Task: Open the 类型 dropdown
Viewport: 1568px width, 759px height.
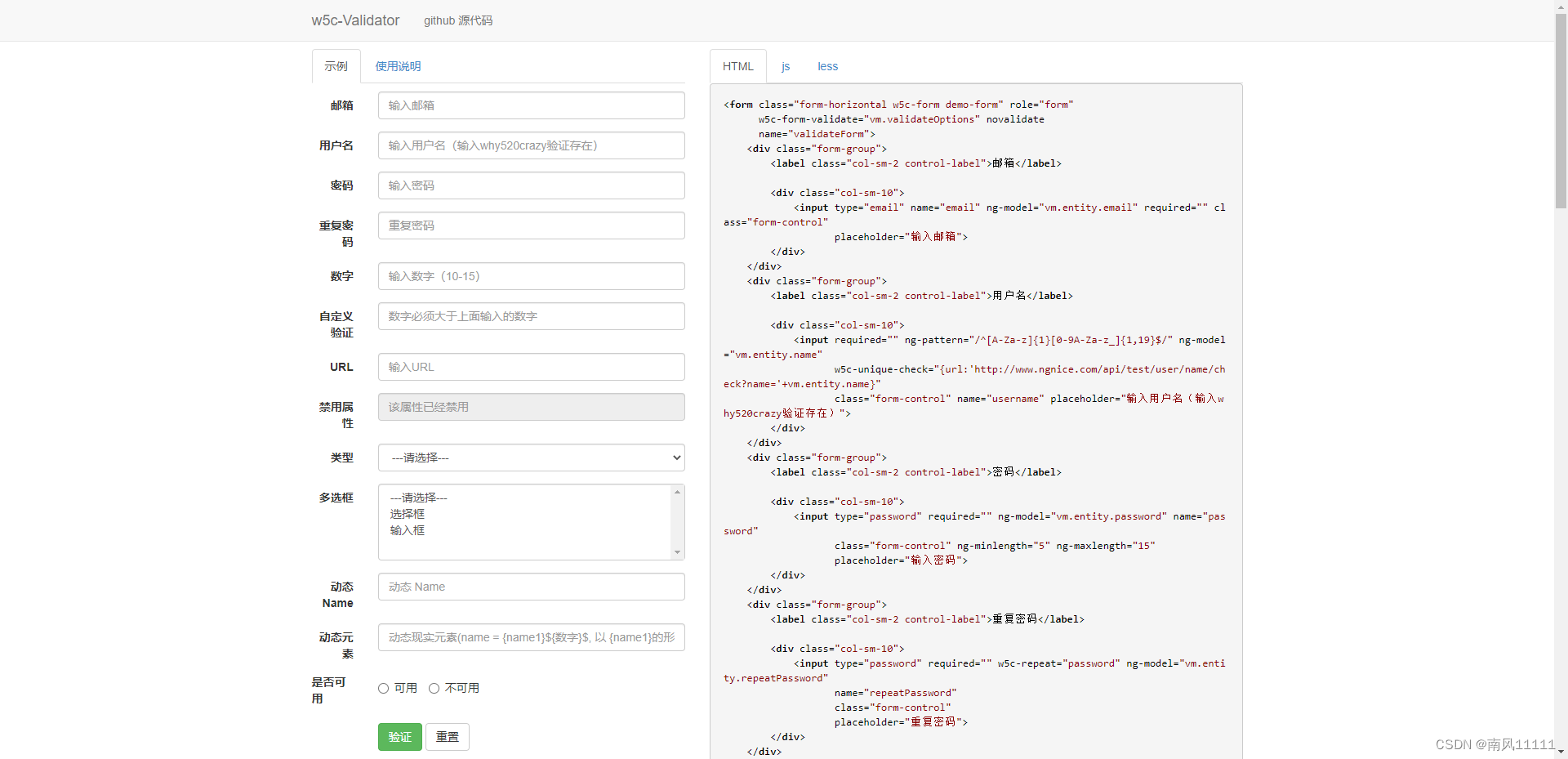Action: (x=531, y=458)
